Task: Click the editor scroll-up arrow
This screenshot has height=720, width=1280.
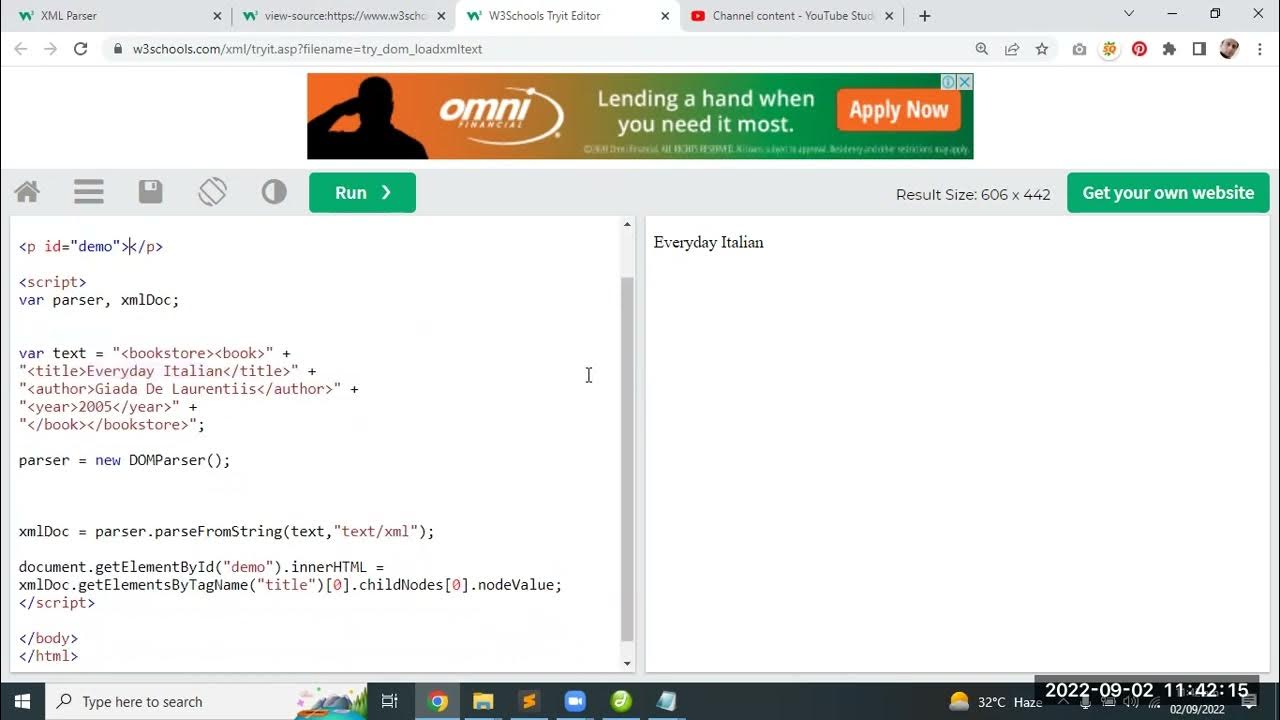Action: click(x=627, y=224)
